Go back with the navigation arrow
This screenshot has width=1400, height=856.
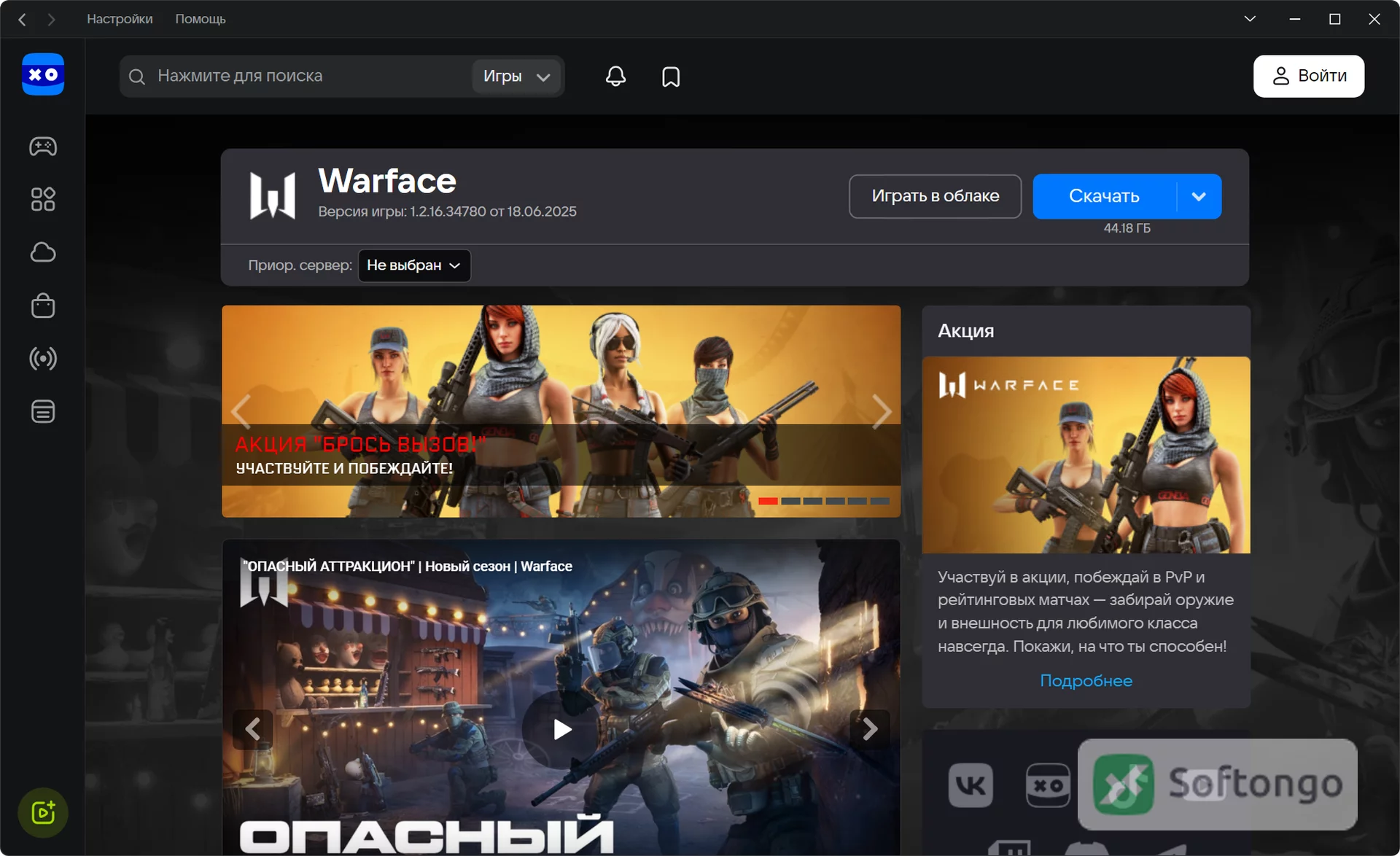23,20
